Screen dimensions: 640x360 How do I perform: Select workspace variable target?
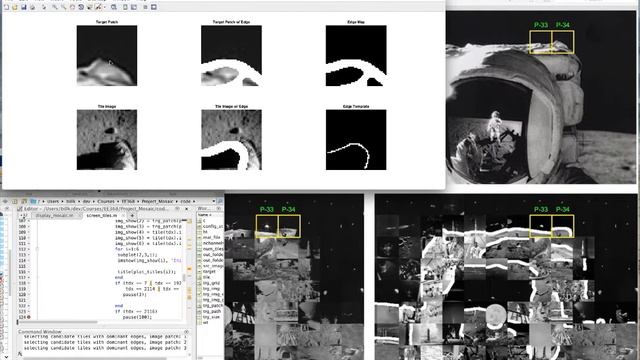pyautogui.click(x=209, y=271)
